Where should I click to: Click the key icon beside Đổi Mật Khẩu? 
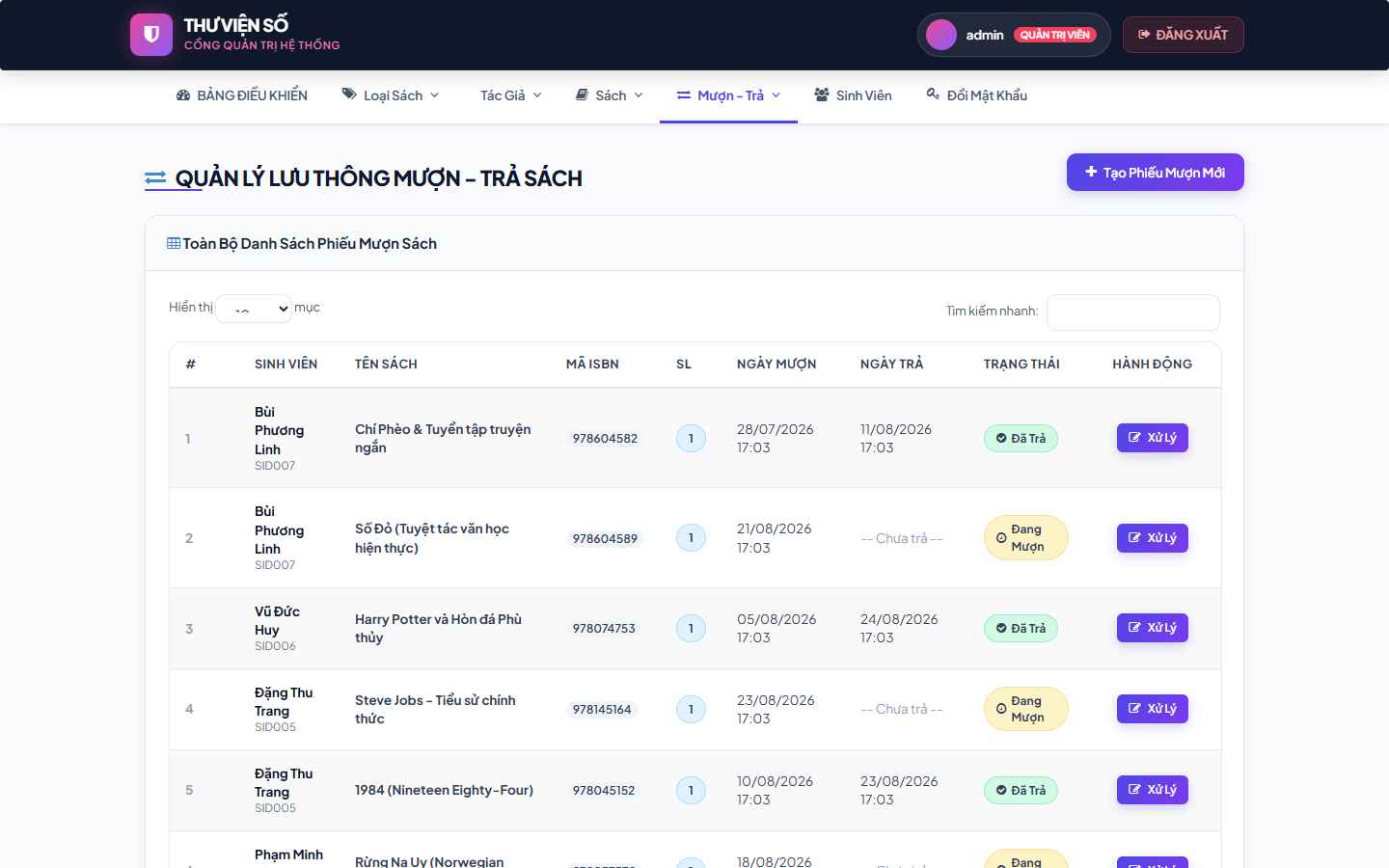[933, 95]
